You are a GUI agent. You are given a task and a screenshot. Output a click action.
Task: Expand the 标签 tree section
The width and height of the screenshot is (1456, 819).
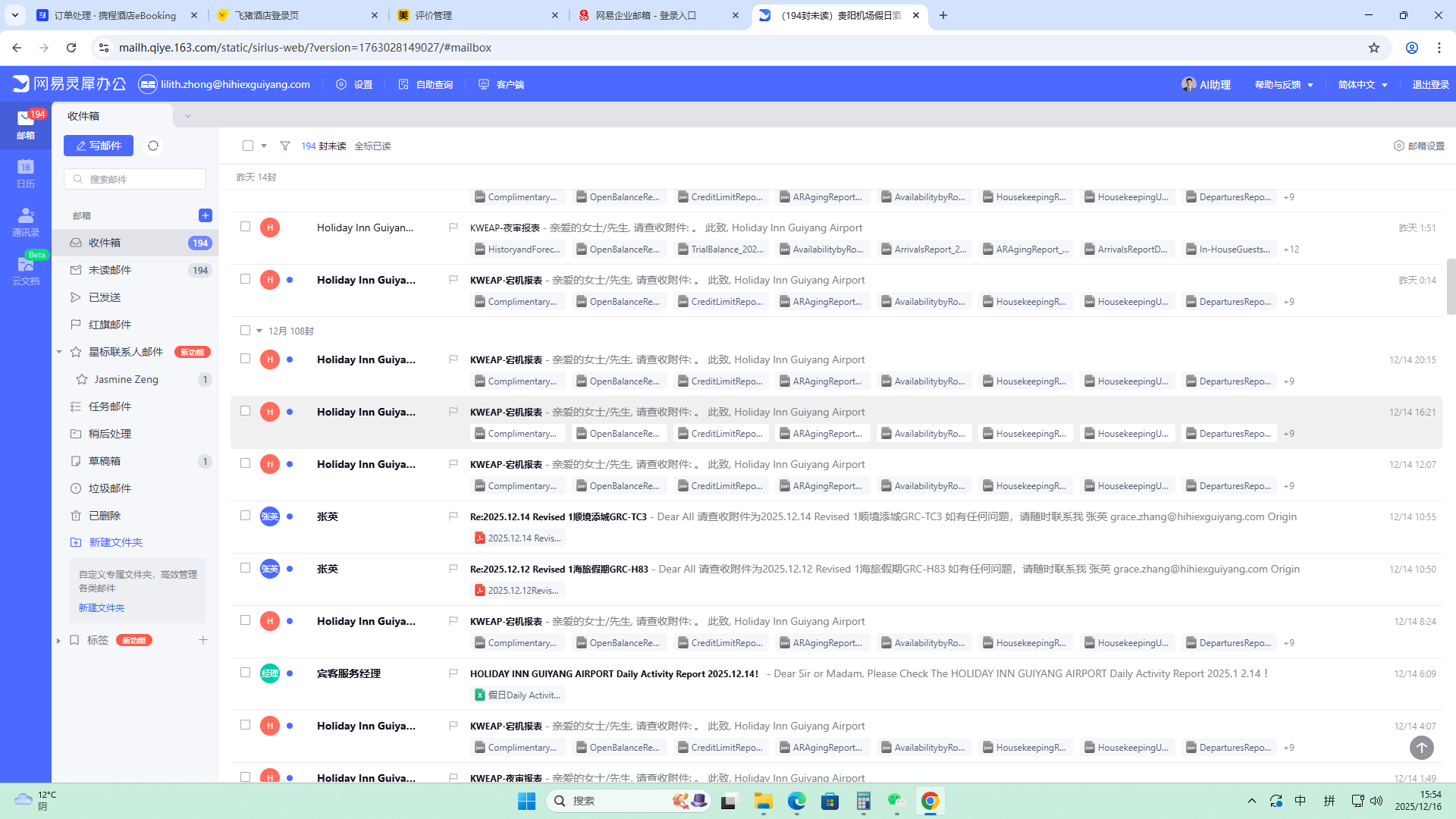click(59, 641)
